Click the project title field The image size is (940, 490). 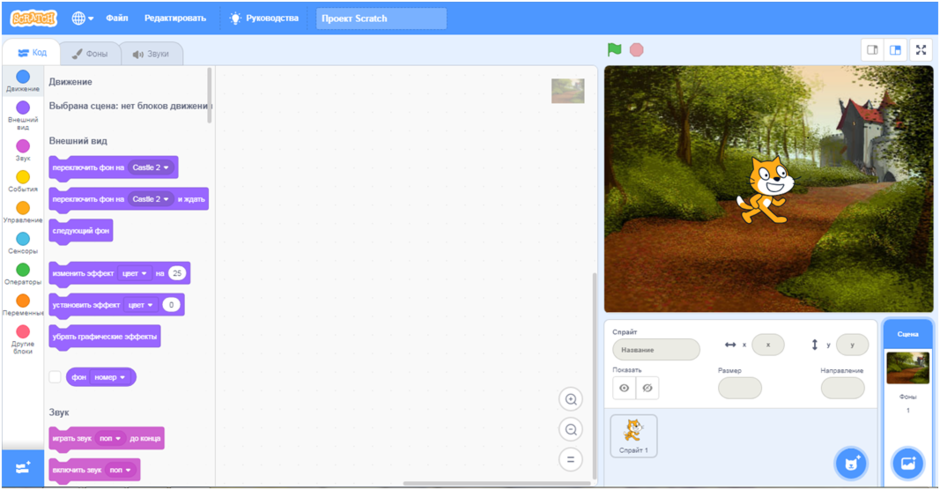coord(381,19)
